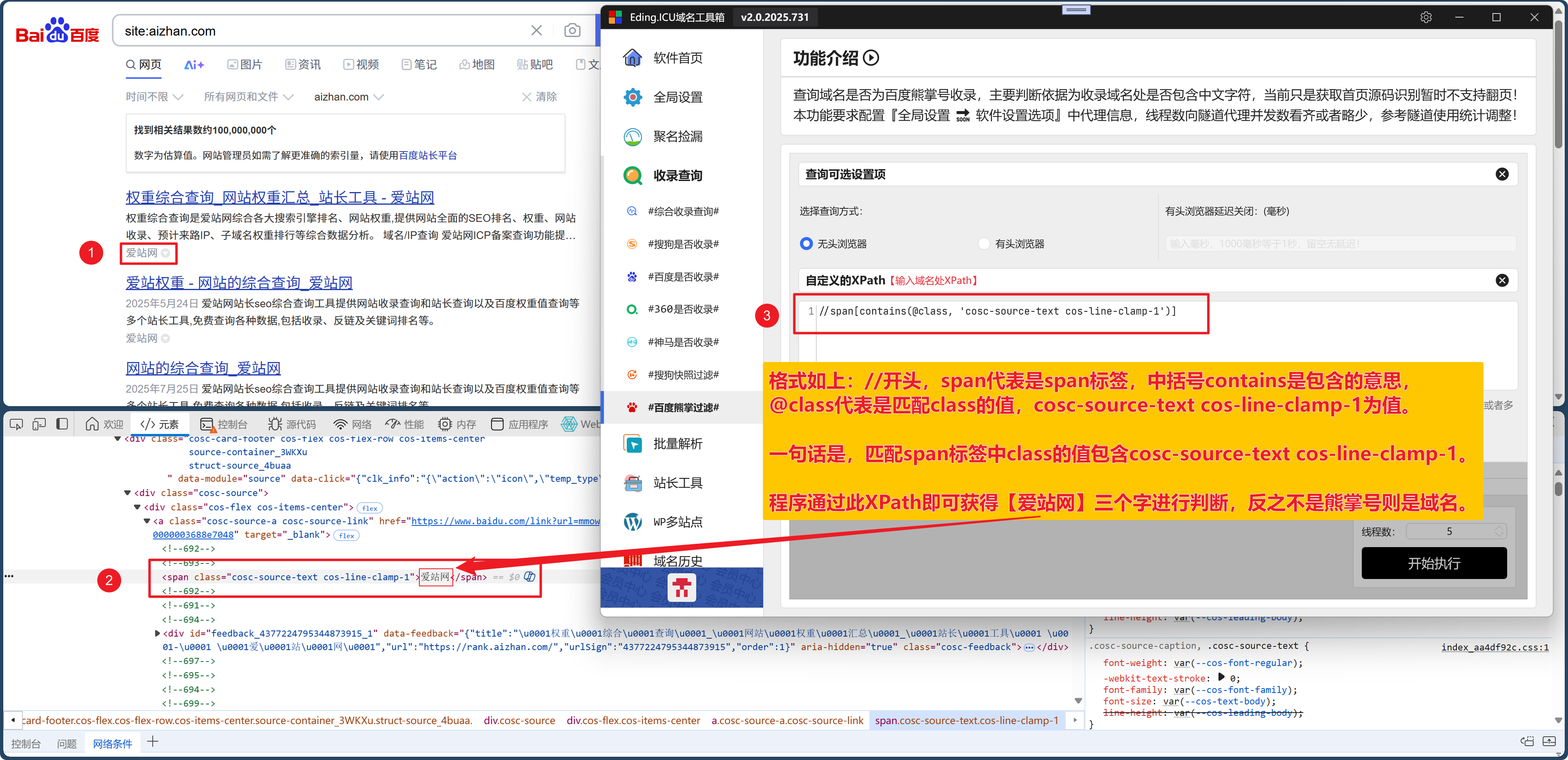The height and width of the screenshot is (760, 1568).
Task: Collapse the div cos-flex cos-items-center node
Action: click(137, 507)
